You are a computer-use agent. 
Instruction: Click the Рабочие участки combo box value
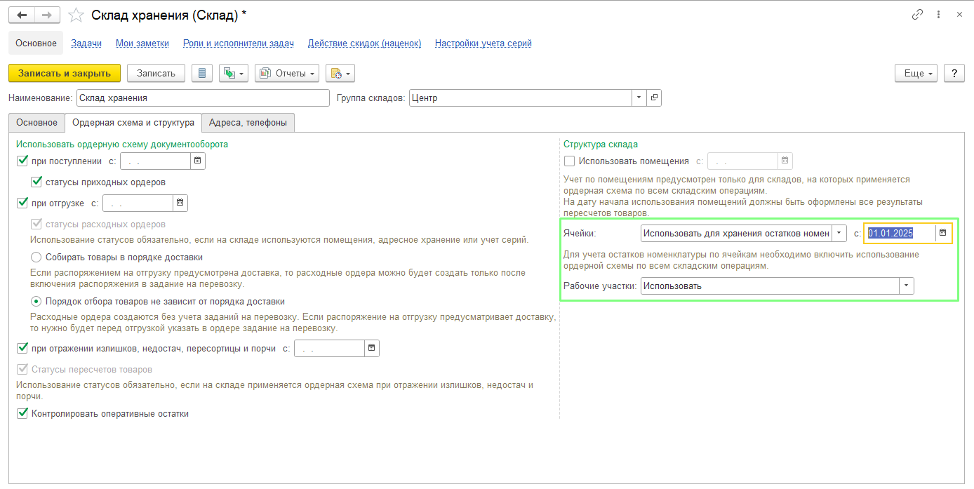point(770,286)
